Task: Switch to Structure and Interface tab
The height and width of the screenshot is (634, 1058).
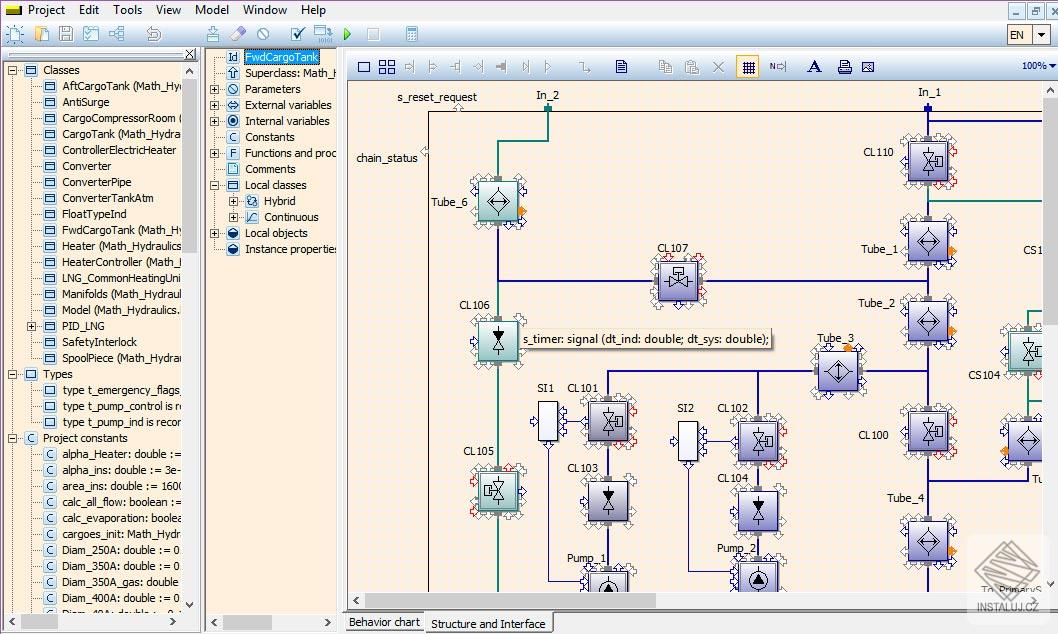Action: pos(488,624)
